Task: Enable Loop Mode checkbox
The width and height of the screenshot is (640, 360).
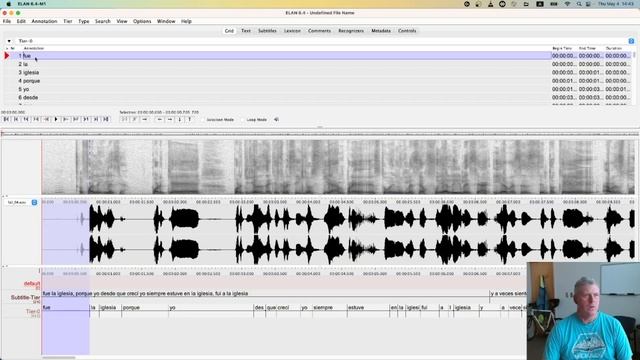Action: click(x=243, y=120)
